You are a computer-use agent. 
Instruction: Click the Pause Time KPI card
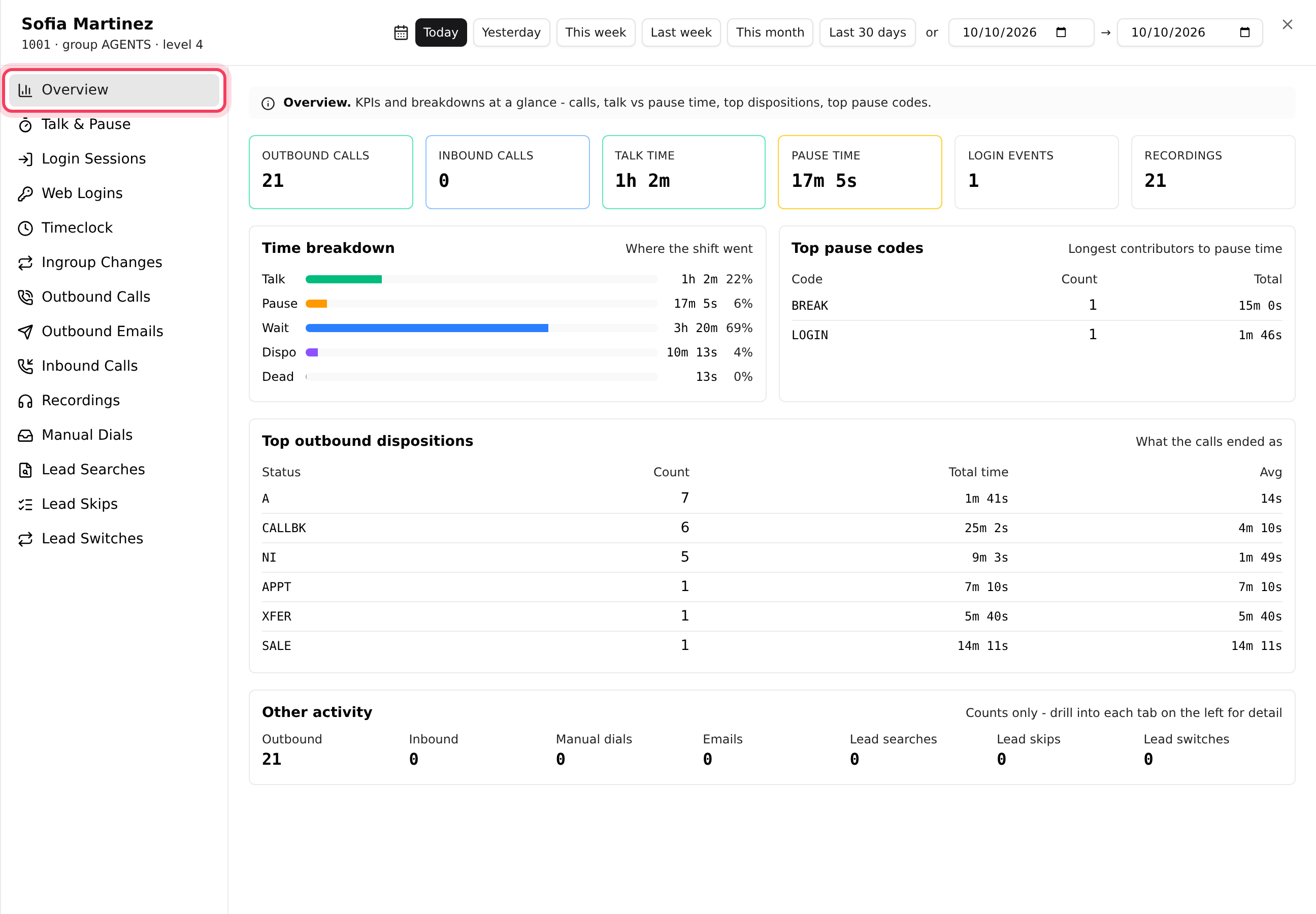[859, 172]
